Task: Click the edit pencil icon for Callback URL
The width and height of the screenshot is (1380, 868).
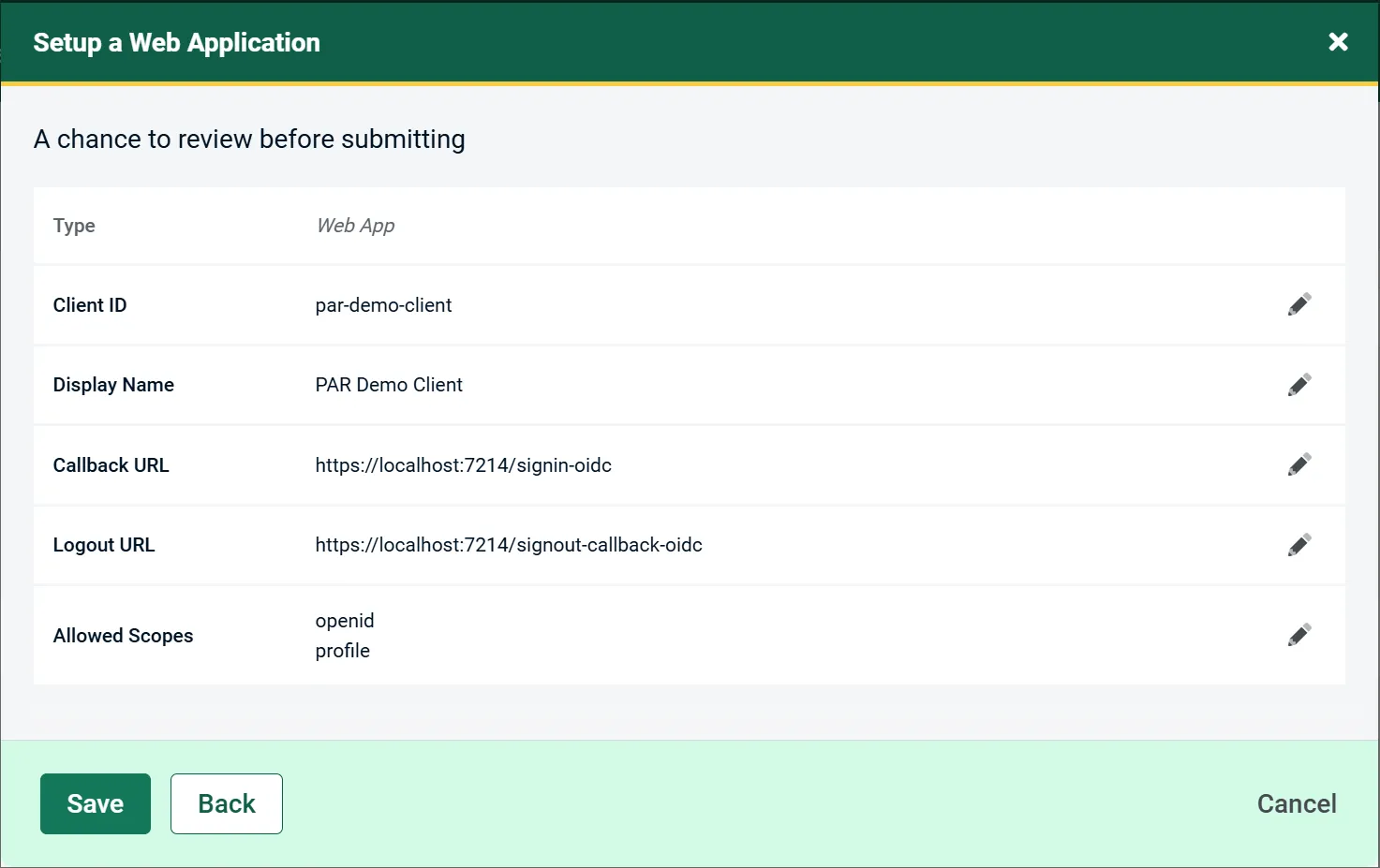Action: 1299,463
